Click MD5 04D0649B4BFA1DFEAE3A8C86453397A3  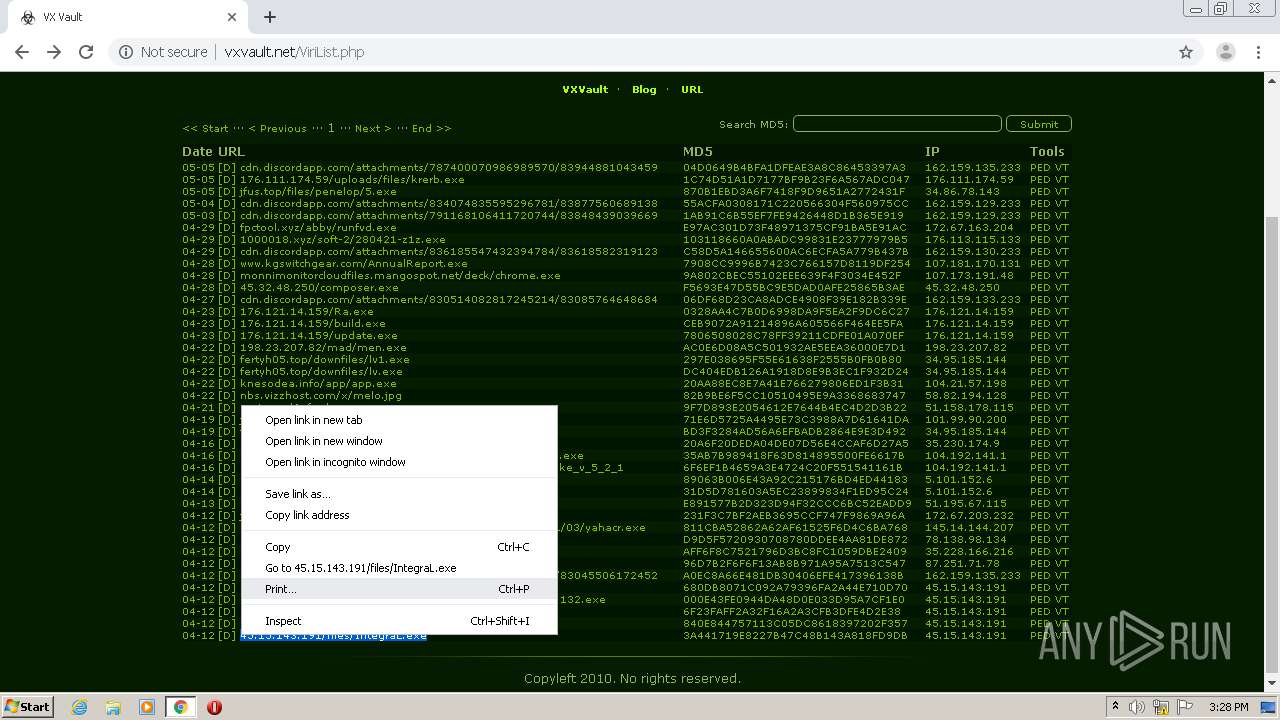pyautogui.click(x=795, y=167)
